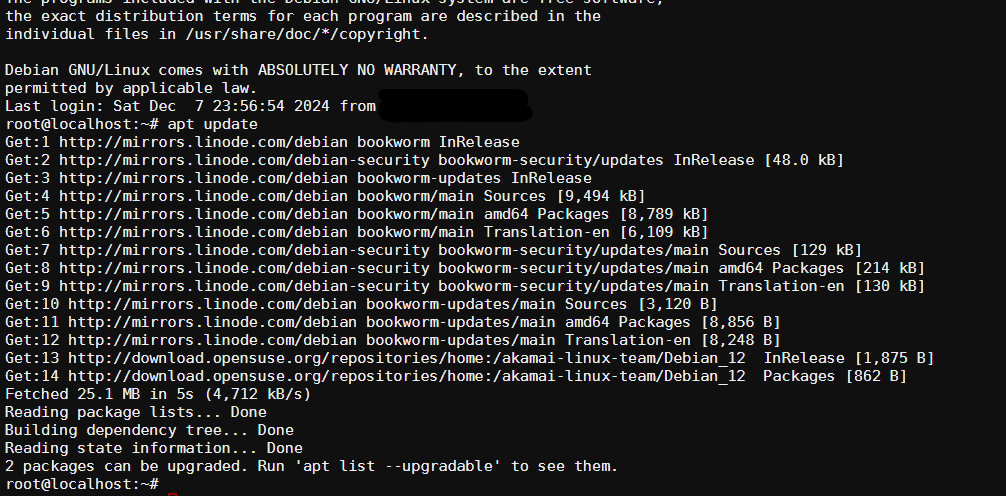
Task: Click the 'Building dependency tree... Done' line
Action: [149, 430]
